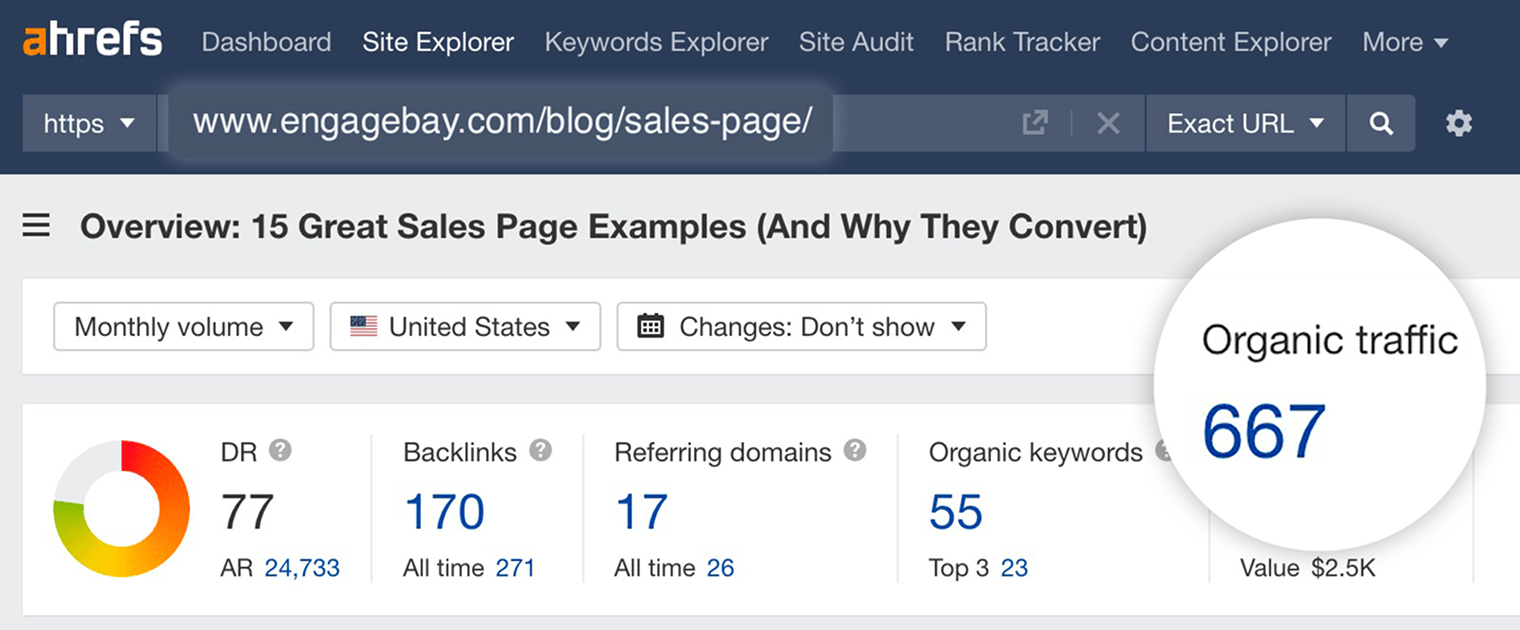
Task: Click the calendar icon in Changes selector
Action: pyautogui.click(x=651, y=326)
